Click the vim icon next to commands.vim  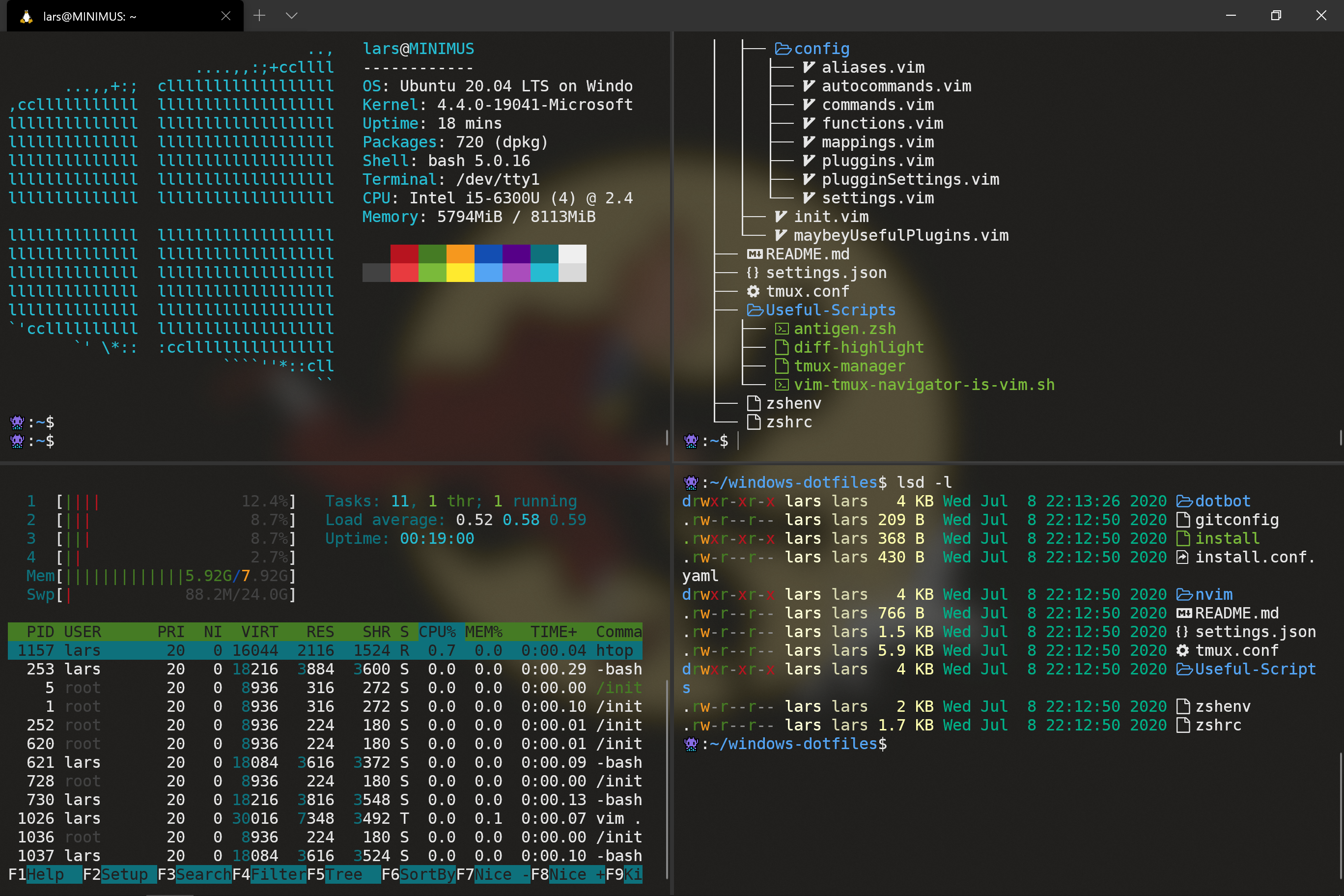tap(809, 105)
